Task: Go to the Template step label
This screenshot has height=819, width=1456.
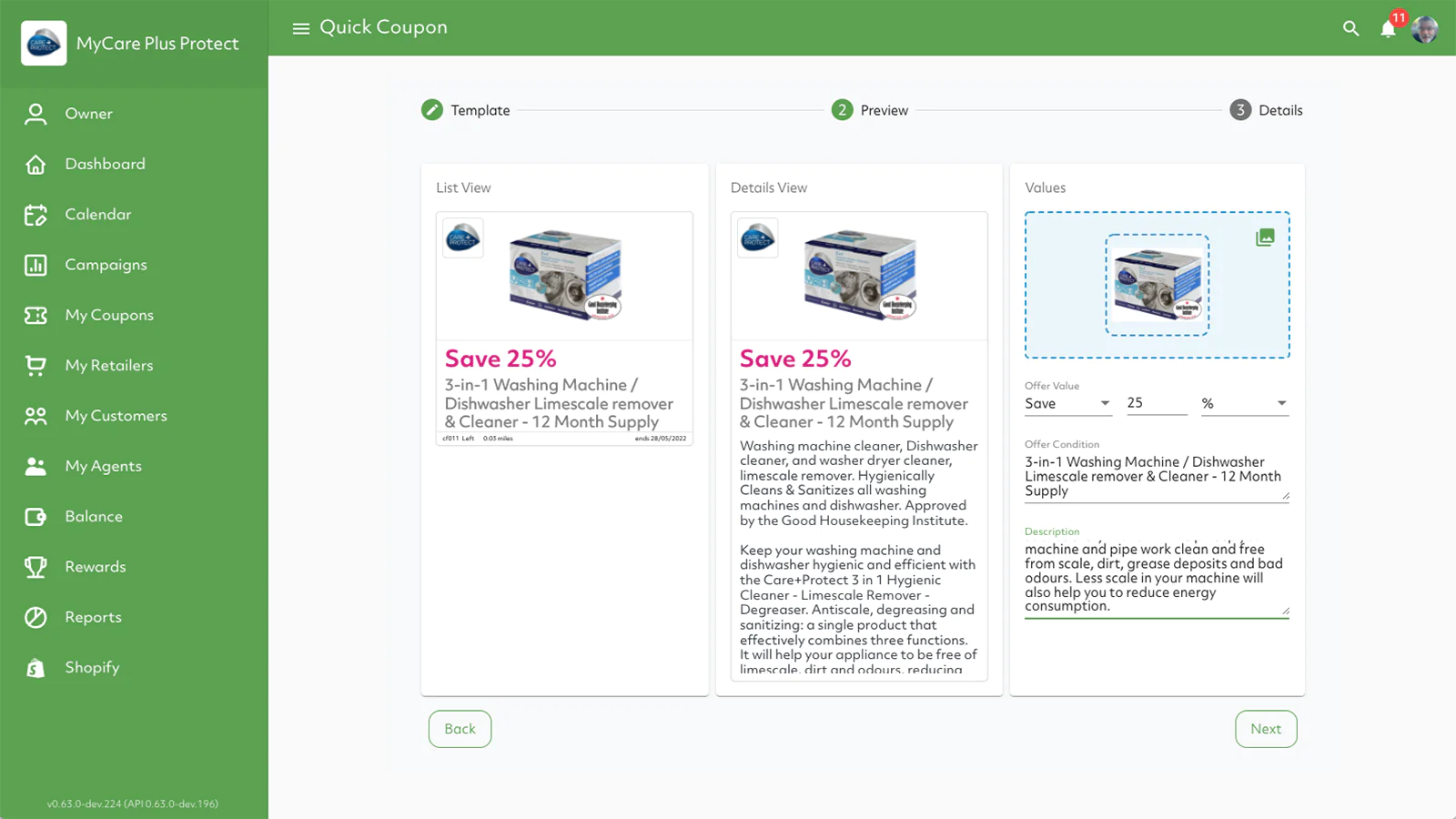Action: pyautogui.click(x=480, y=110)
